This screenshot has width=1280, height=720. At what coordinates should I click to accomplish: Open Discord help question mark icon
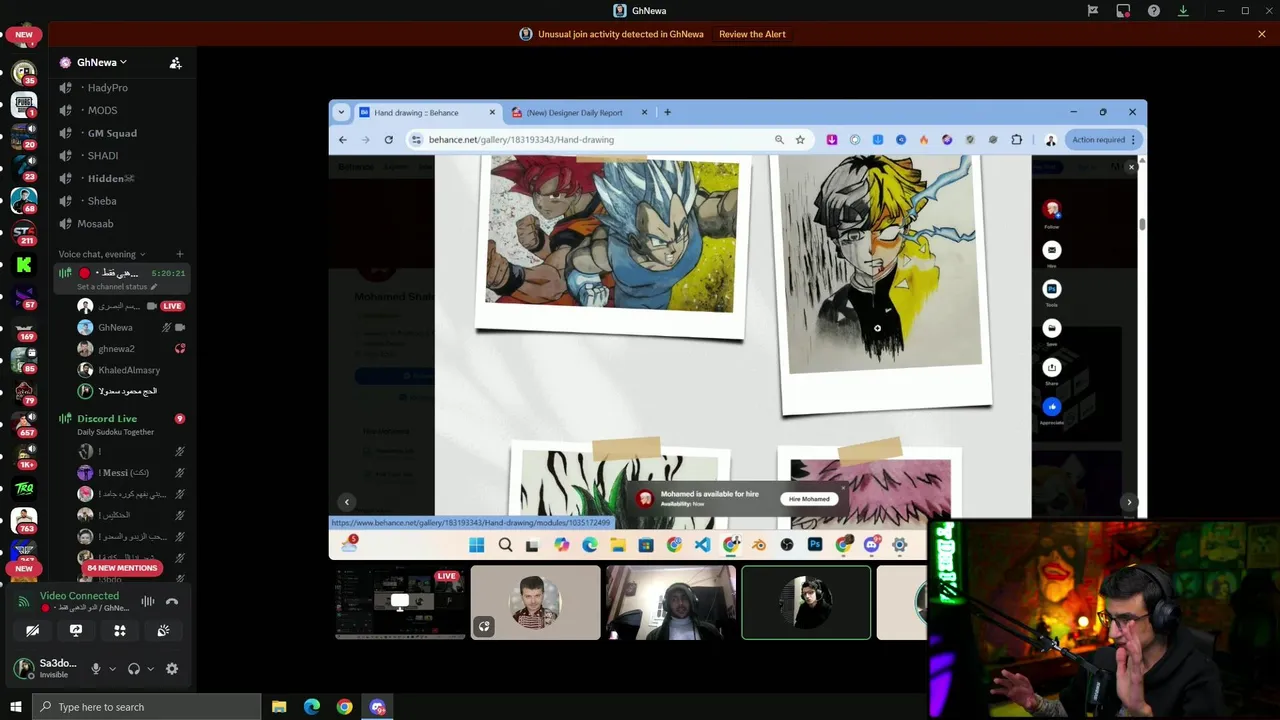tap(1154, 11)
